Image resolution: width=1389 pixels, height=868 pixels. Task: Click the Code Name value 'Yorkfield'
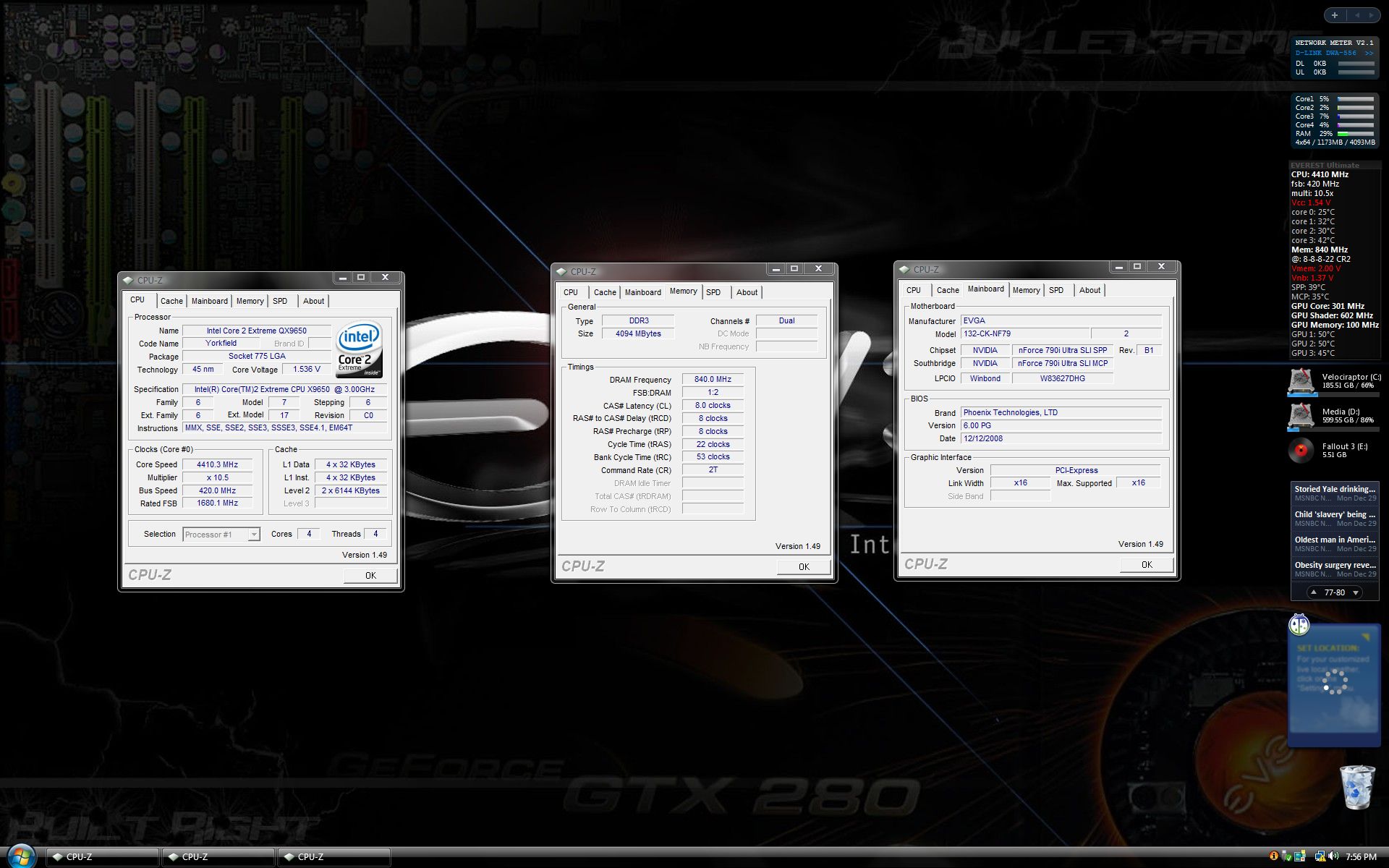[221, 344]
